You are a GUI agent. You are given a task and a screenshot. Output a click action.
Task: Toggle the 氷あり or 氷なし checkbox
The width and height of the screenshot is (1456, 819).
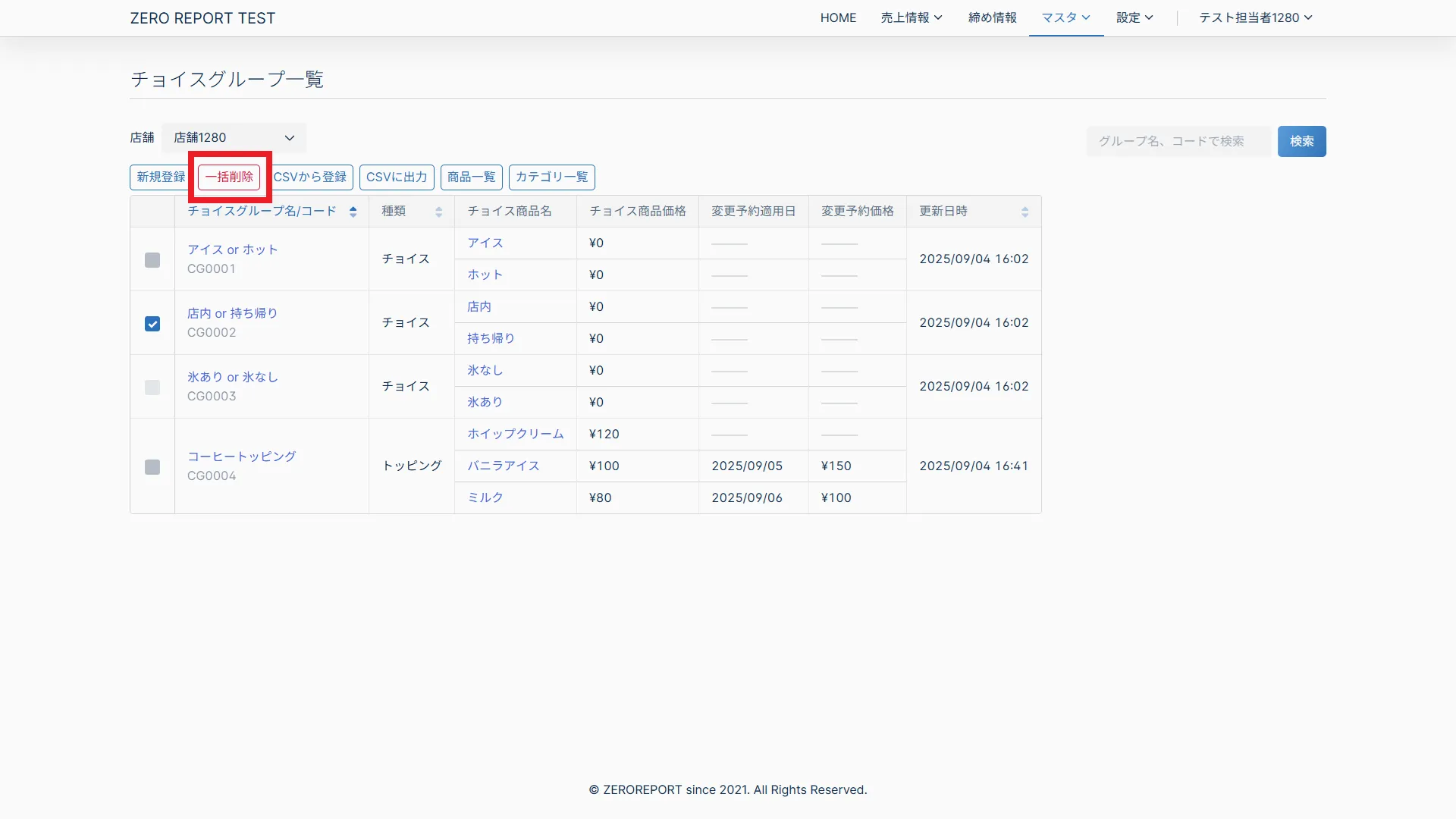[152, 388]
